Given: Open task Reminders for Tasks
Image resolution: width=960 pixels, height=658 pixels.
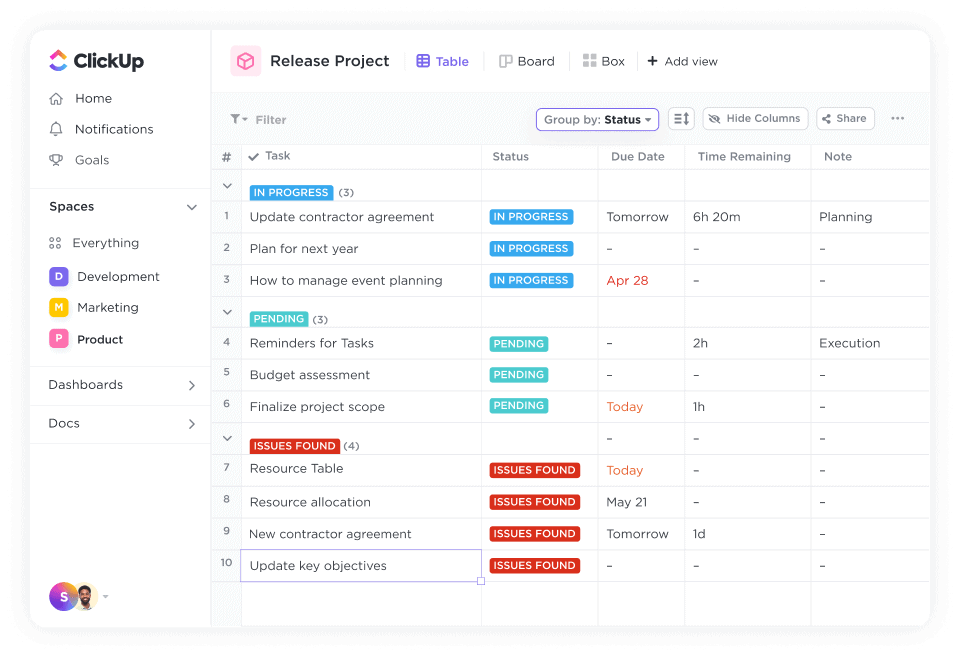Looking at the screenshot, I should pos(312,343).
